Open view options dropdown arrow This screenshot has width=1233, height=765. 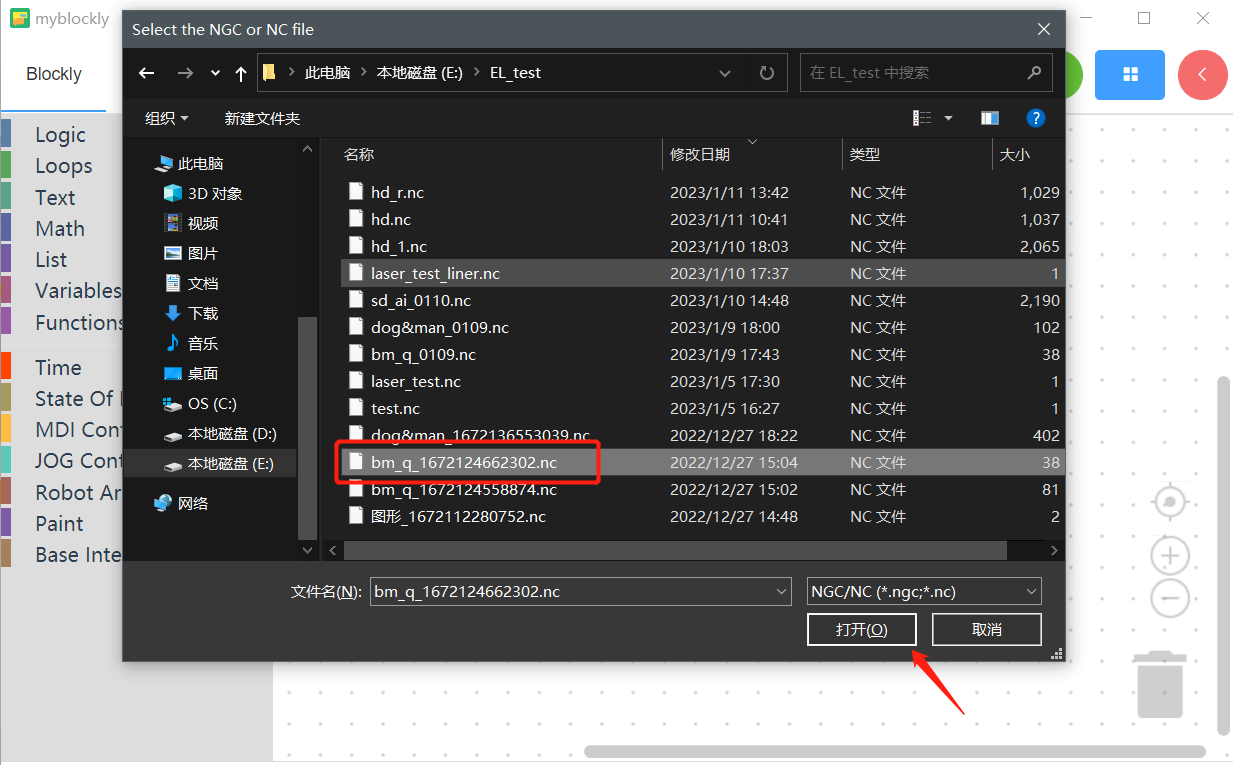point(948,118)
